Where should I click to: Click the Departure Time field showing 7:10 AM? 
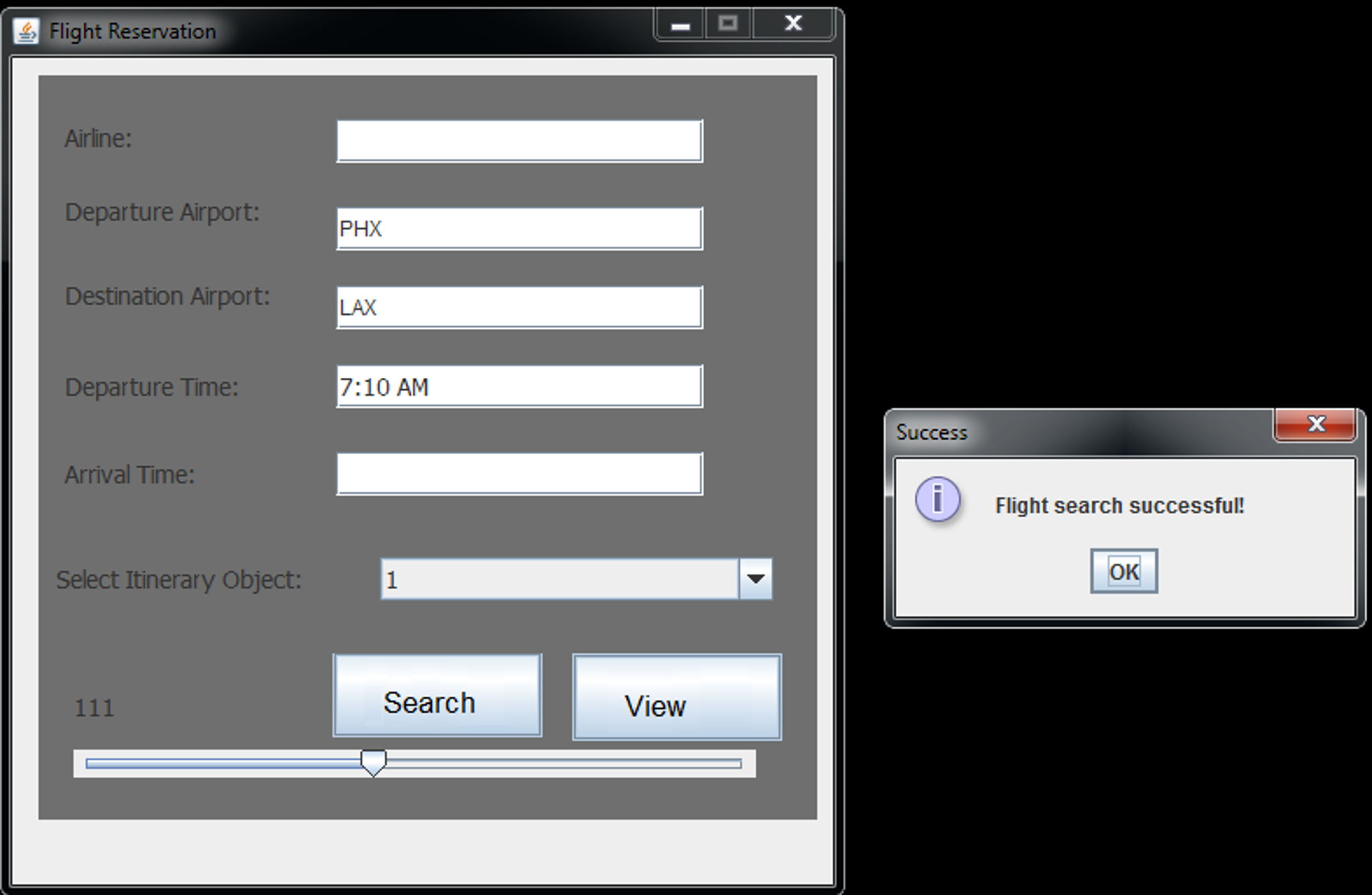point(518,386)
